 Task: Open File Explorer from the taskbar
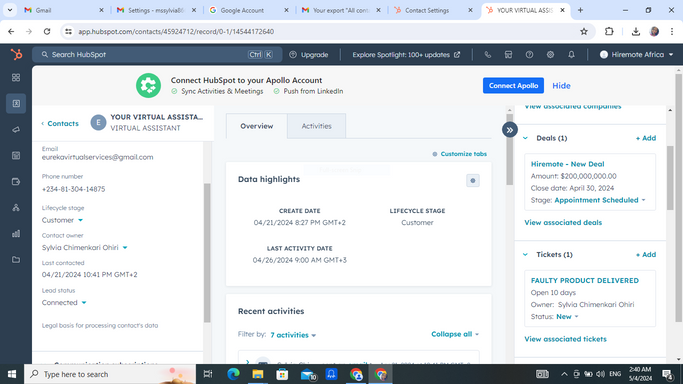pyautogui.click(x=258, y=374)
